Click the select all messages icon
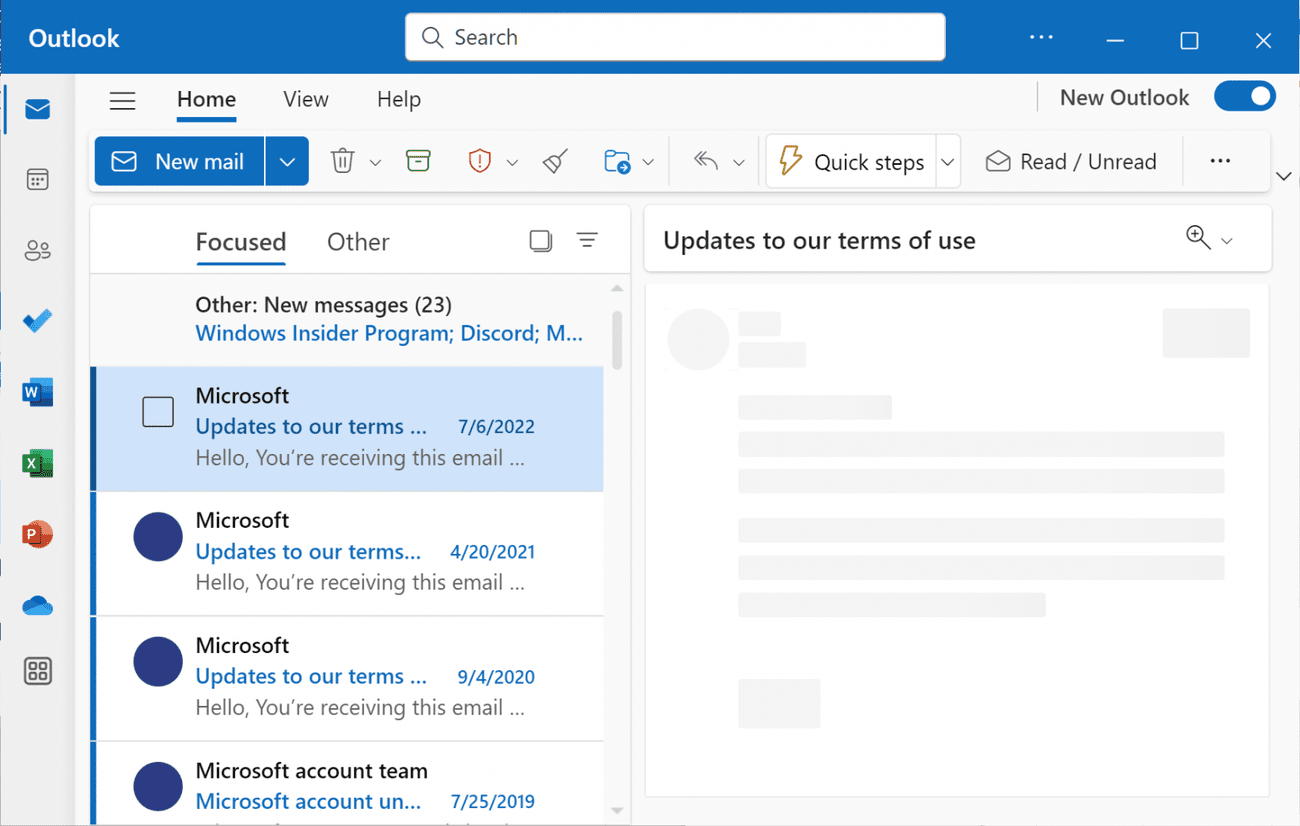 tap(540, 241)
